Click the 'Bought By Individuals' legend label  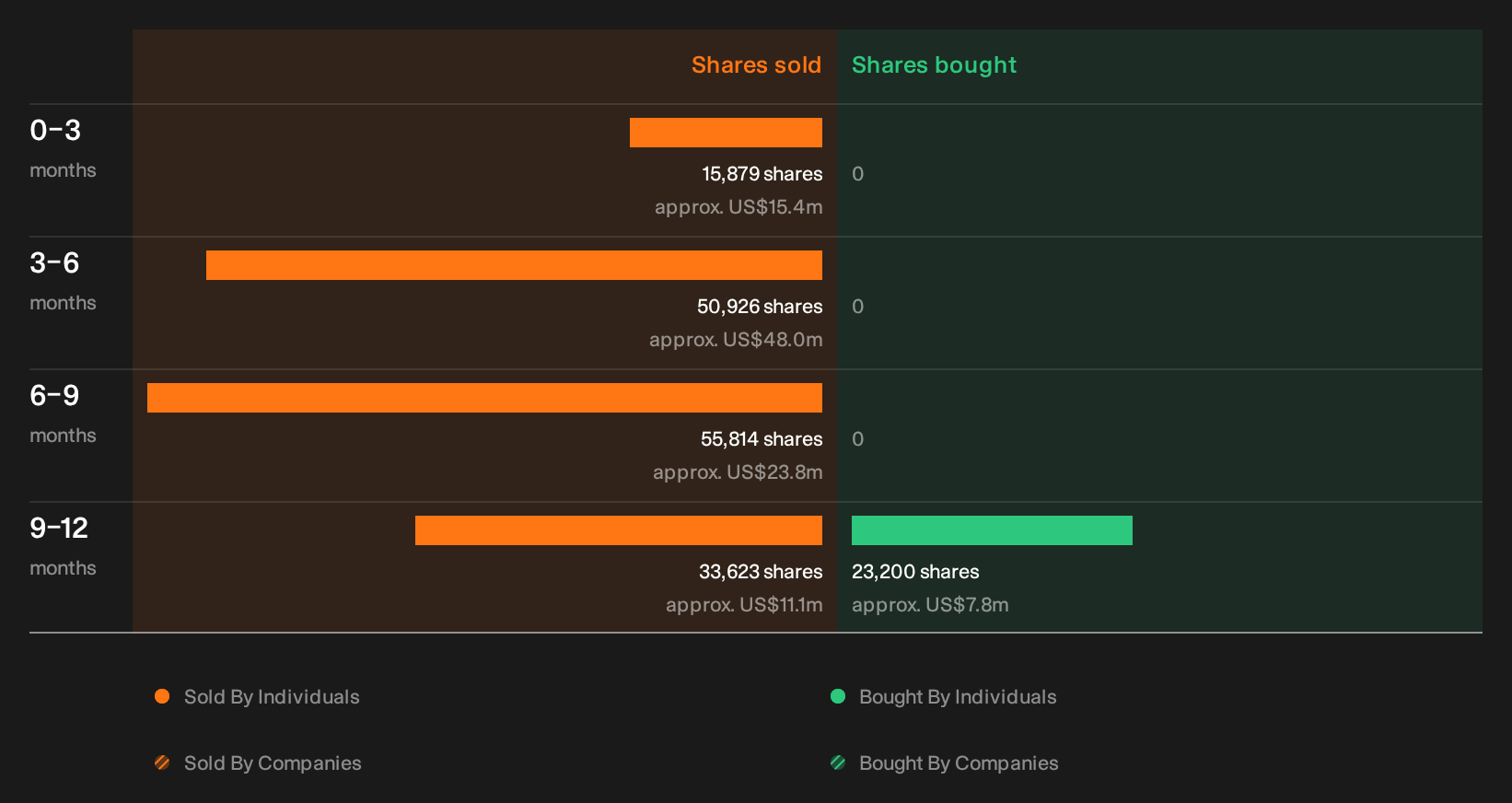click(x=958, y=697)
